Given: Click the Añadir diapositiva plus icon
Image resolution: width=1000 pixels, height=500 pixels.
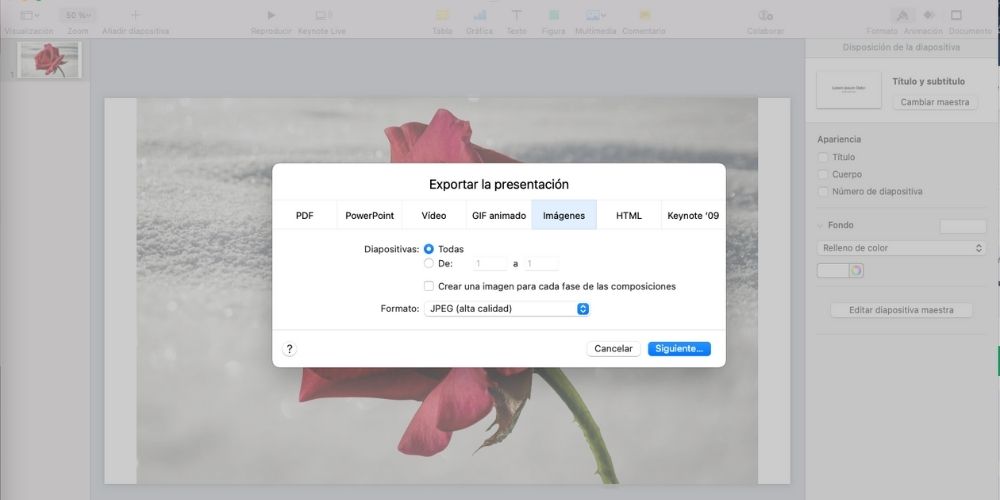Looking at the screenshot, I should click(x=135, y=15).
